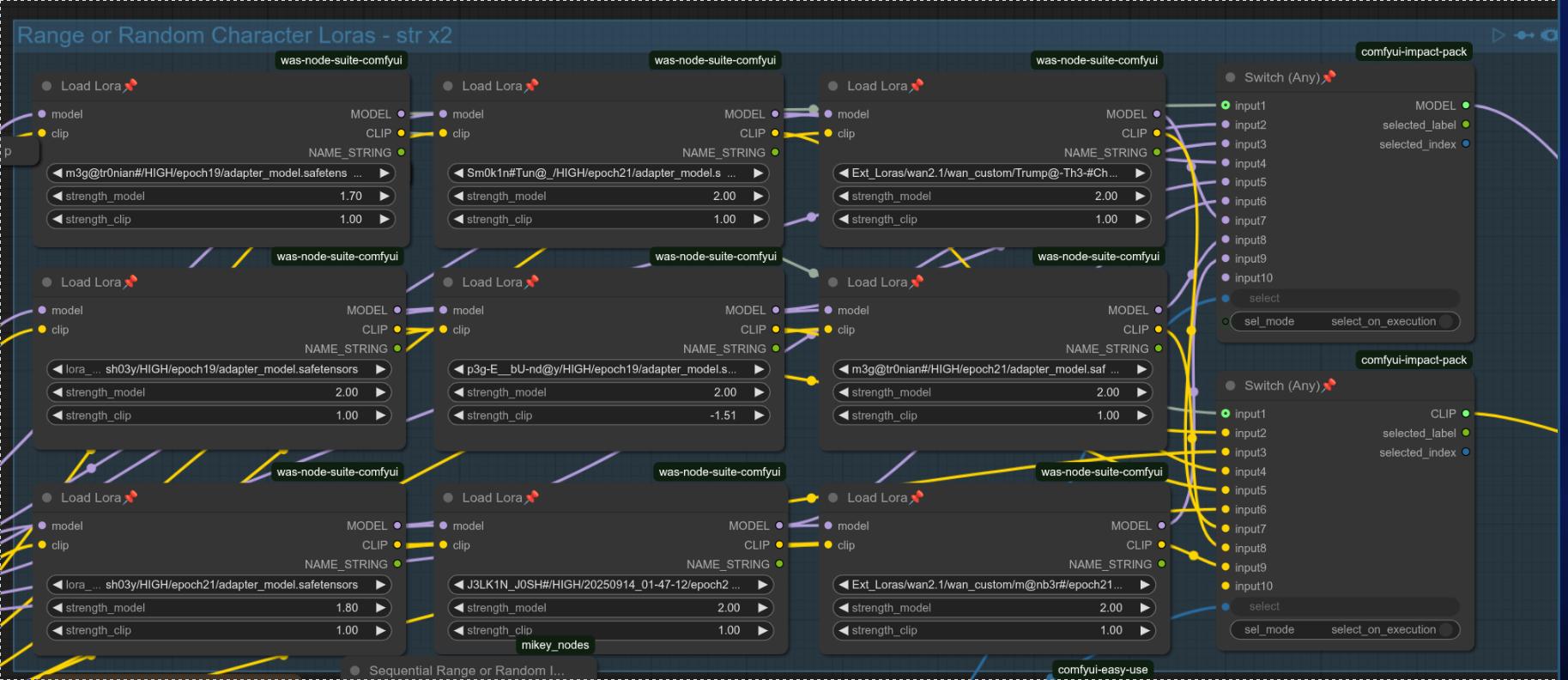The width and height of the screenshot is (1568, 680).
Task: Click the 'mikey_nodes' badge label
Action: tap(555, 645)
